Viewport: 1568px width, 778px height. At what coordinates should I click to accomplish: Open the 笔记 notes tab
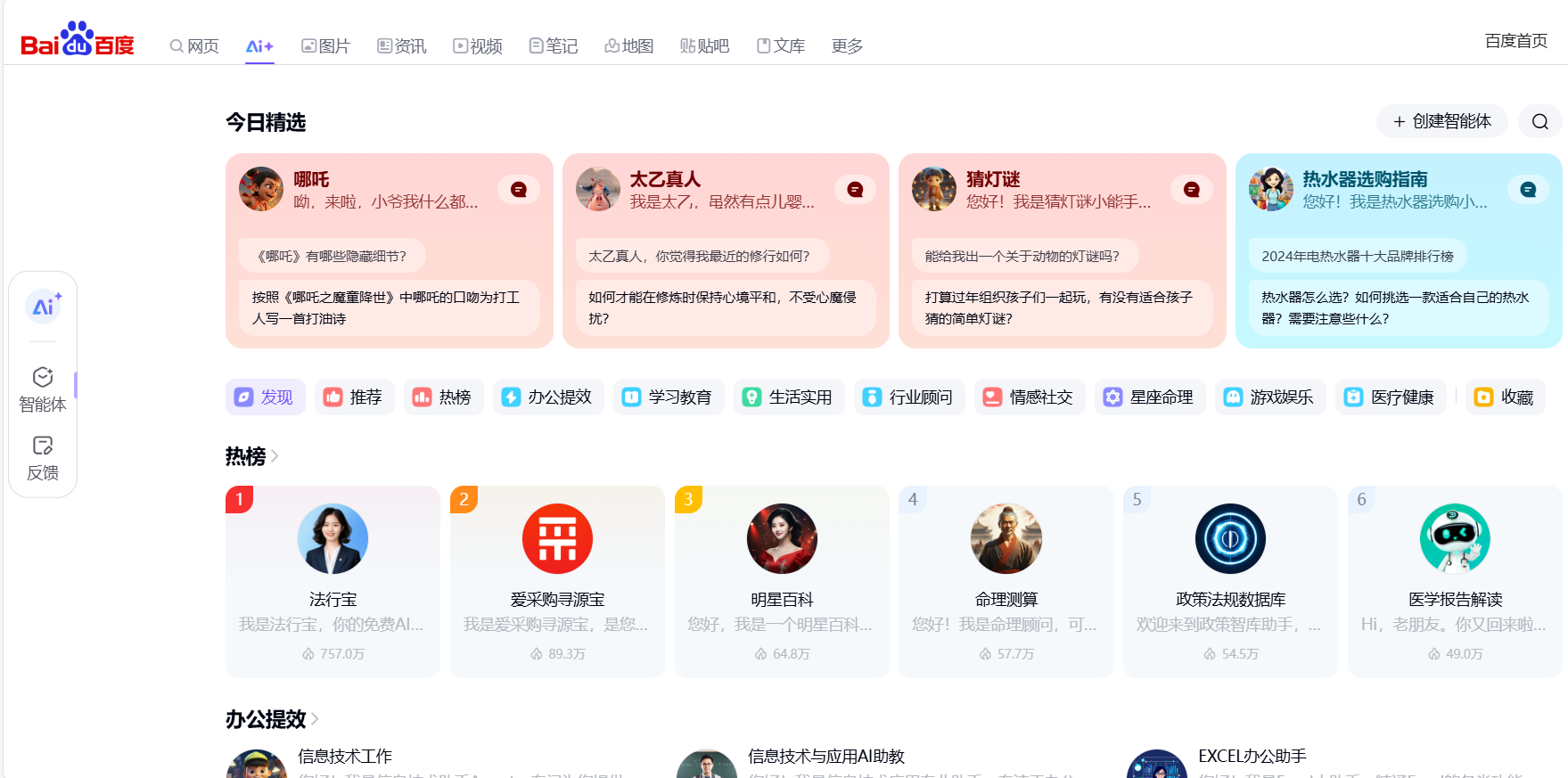pos(553,46)
